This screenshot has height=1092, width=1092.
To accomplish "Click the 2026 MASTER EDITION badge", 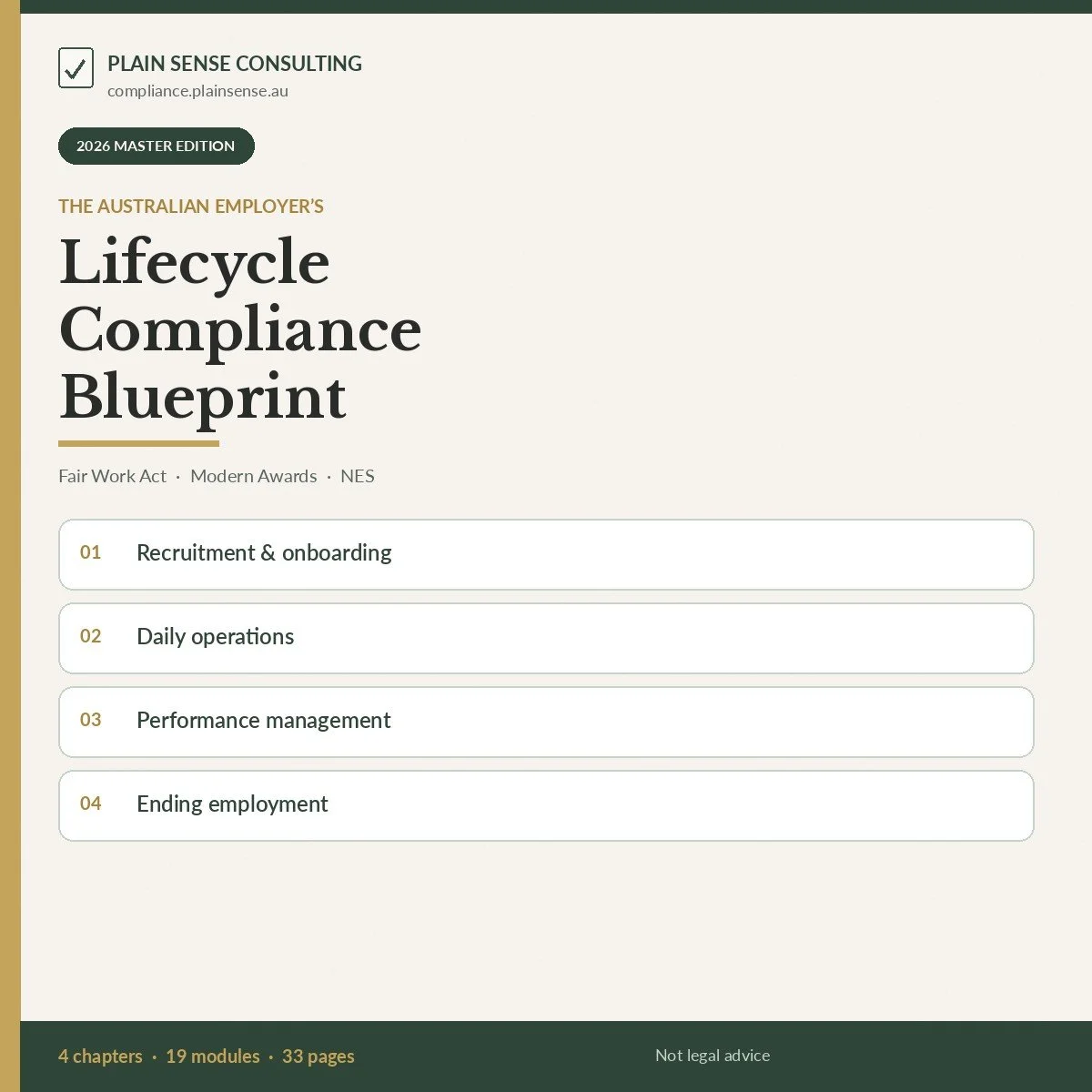I will (x=157, y=146).
